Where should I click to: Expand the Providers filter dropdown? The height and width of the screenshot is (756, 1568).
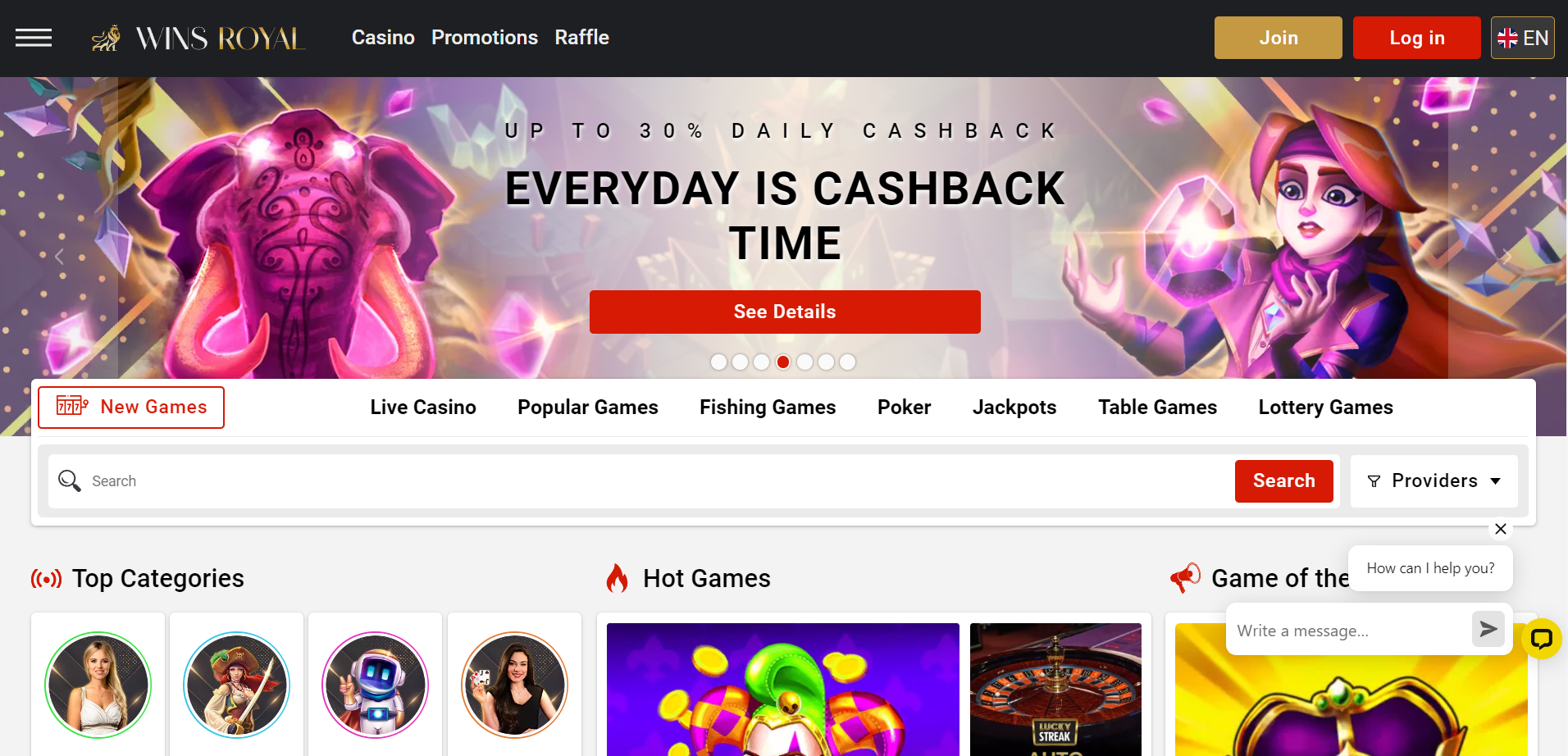coord(1434,481)
